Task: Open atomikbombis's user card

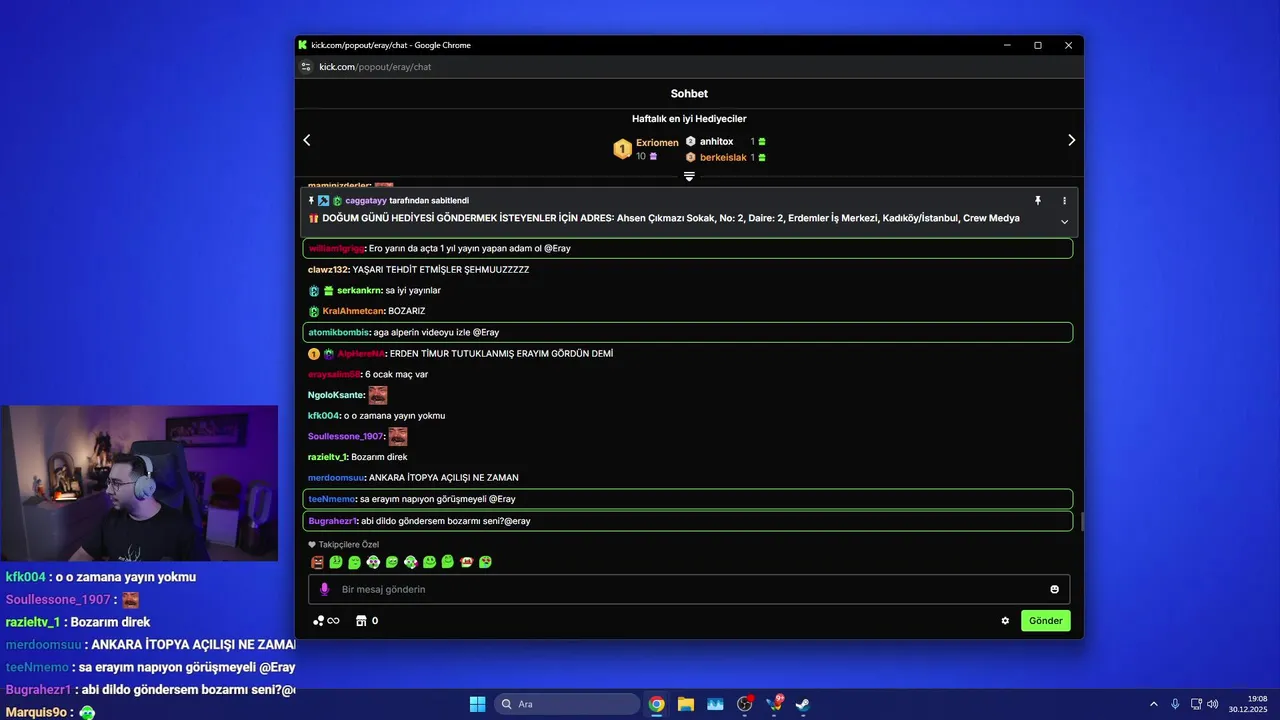Action: pos(338,332)
